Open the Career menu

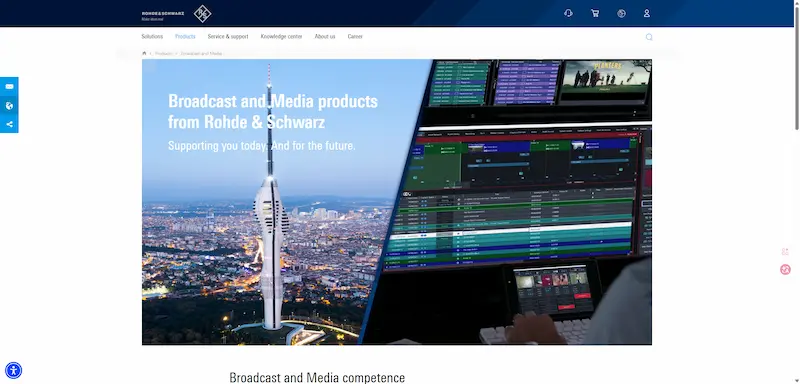[x=355, y=37]
